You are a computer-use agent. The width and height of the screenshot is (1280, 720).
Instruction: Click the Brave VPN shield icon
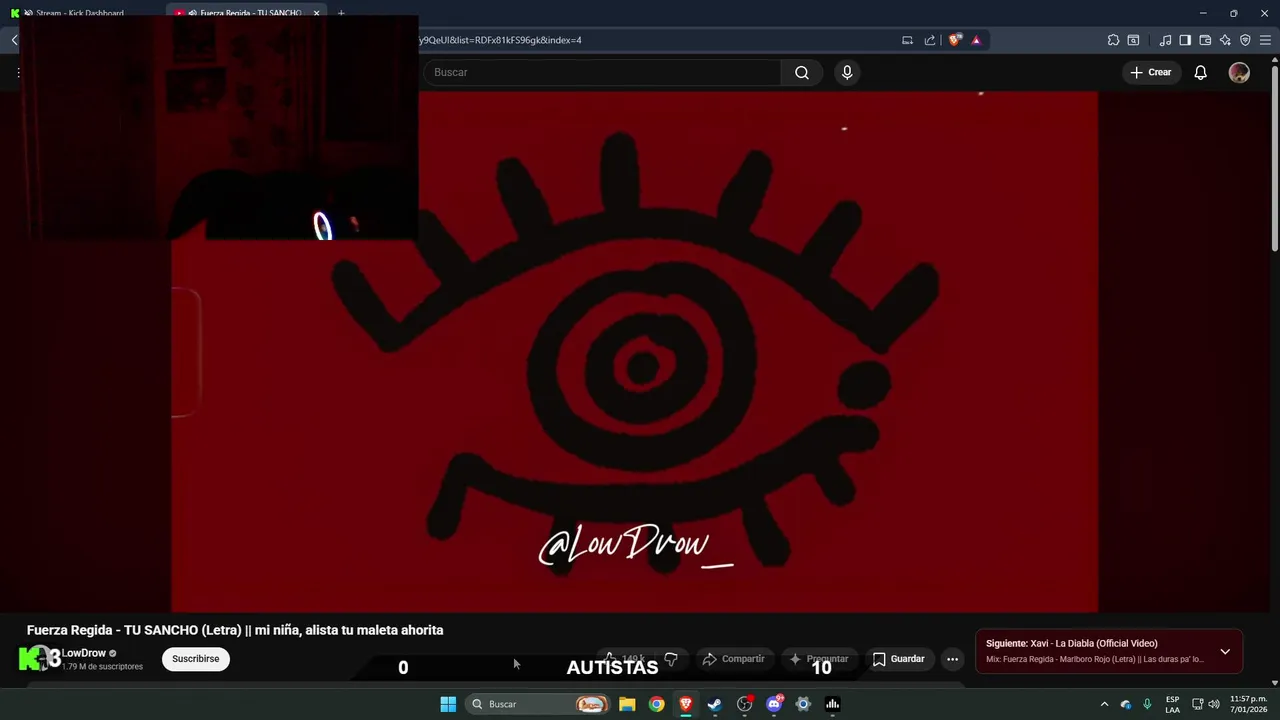(x=1245, y=40)
